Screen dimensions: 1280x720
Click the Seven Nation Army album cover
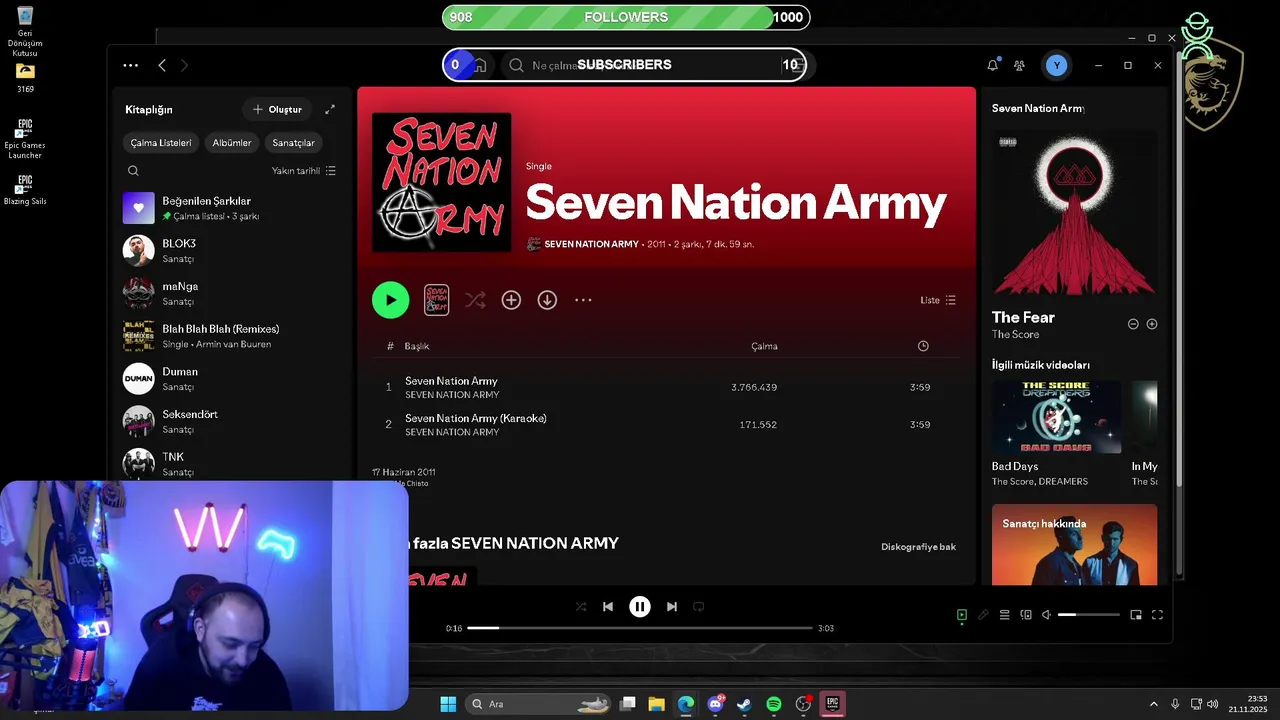tap(441, 182)
